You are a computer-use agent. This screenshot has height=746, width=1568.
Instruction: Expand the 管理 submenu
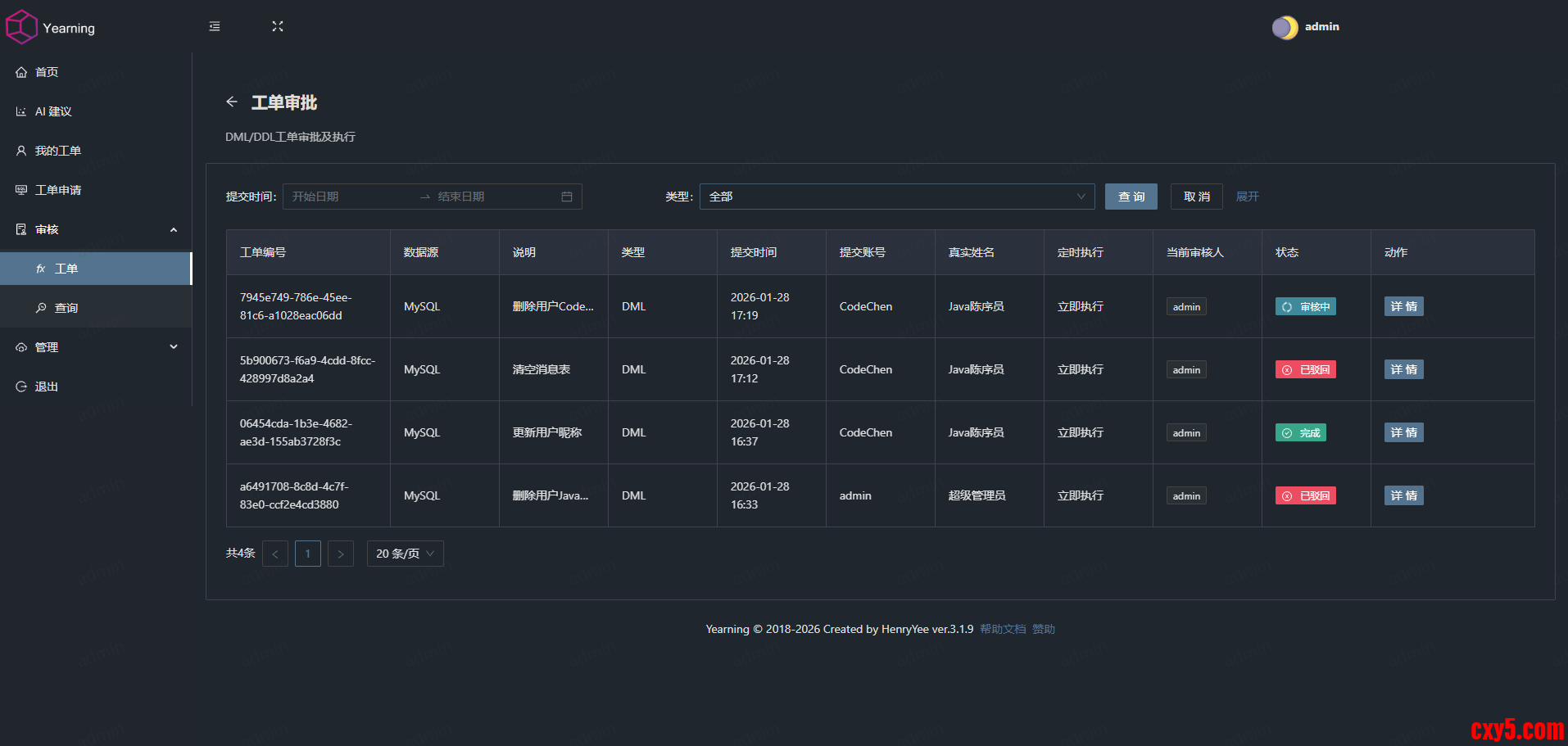174,347
